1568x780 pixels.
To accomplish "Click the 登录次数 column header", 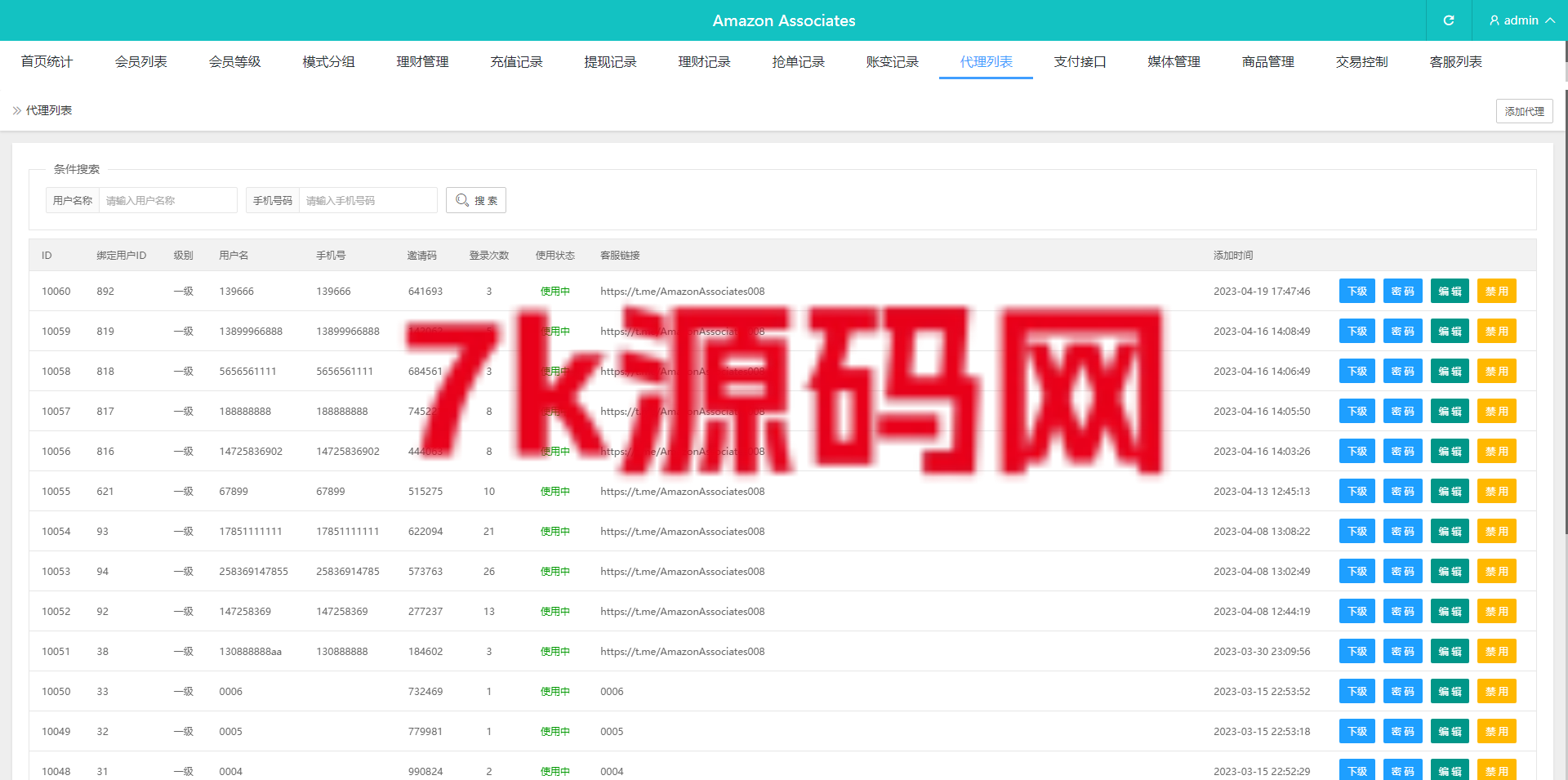I will click(488, 256).
